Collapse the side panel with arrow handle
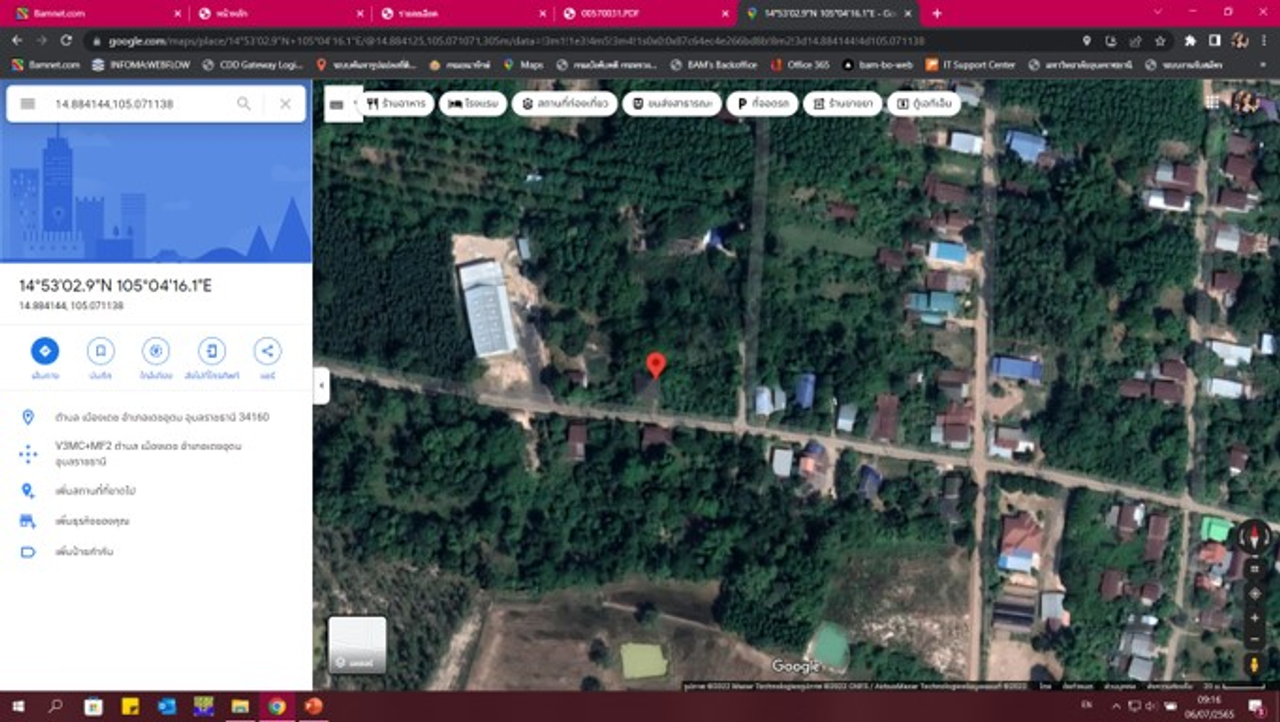 tap(321, 386)
